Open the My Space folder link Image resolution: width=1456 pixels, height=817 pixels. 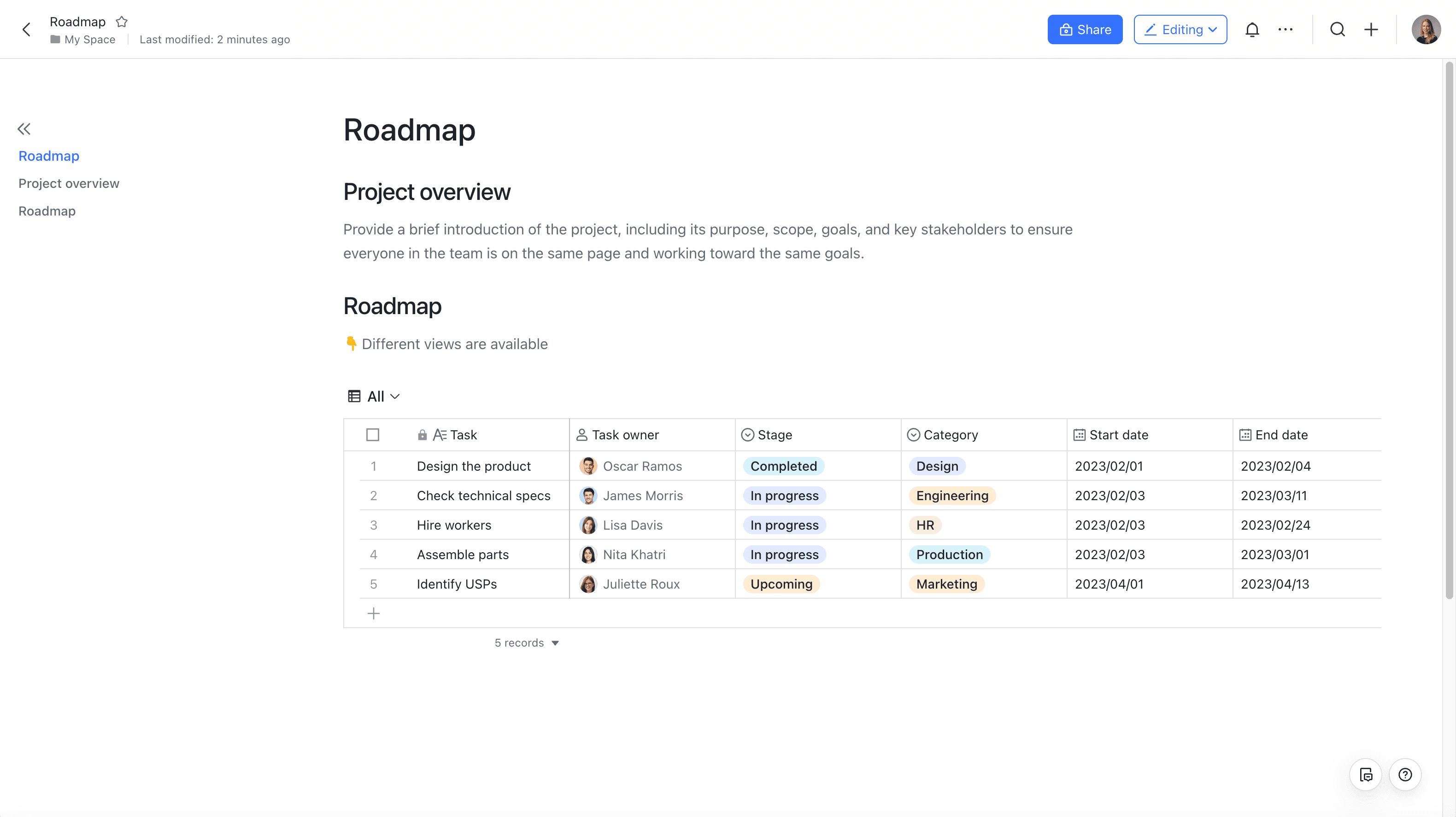pyautogui.click(x=89, y=40)
